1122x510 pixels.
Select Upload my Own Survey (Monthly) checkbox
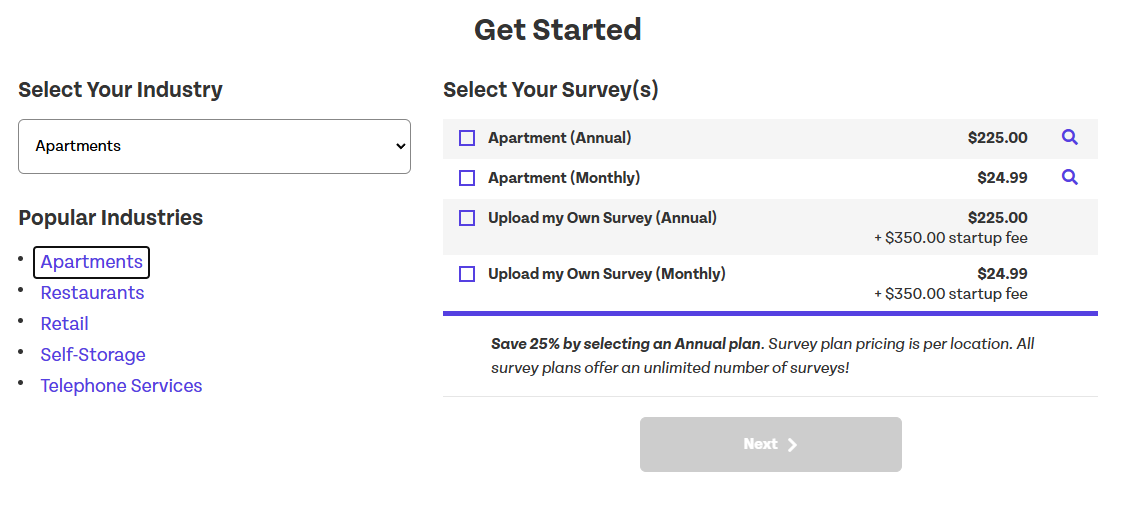[467, 274]
